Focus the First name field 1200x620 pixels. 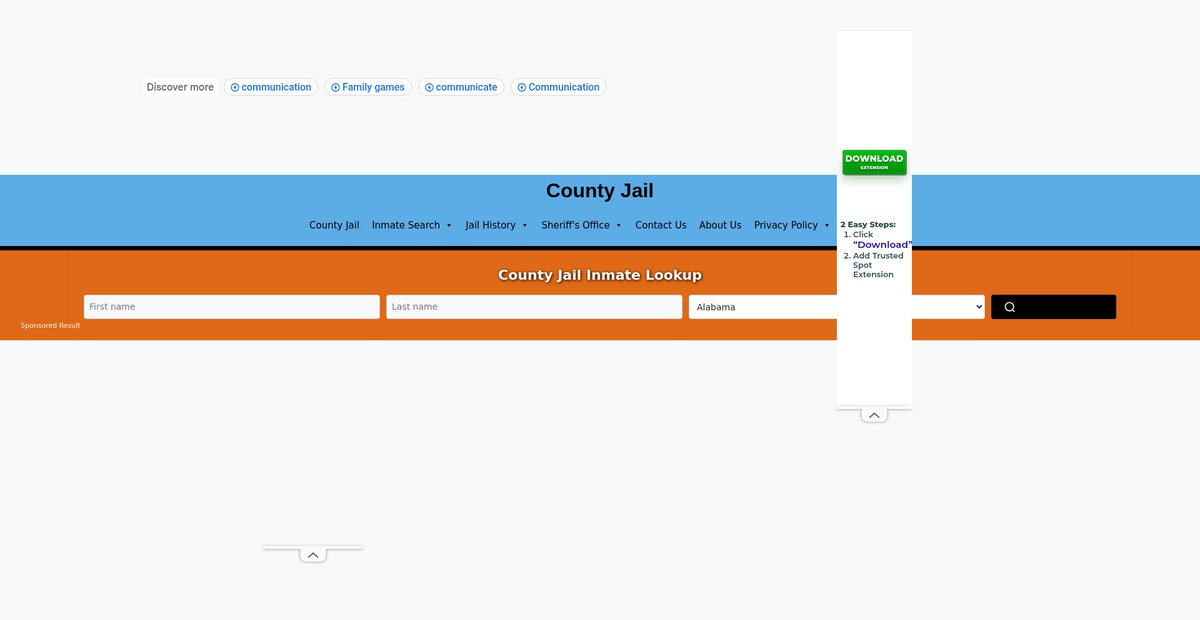click(232, 307)
